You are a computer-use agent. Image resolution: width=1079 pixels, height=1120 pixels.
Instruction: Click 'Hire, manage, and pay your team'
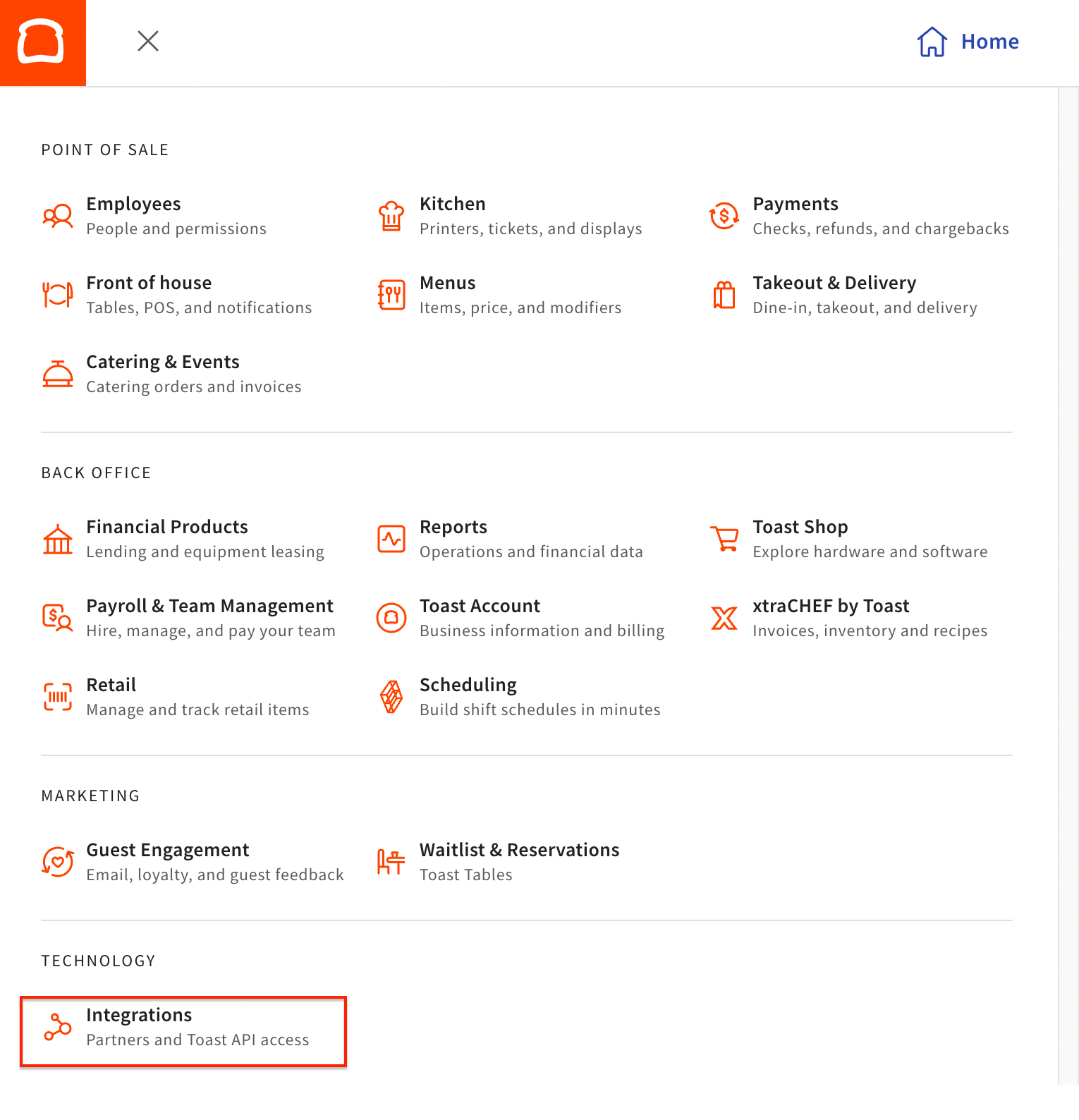[x=211, y=631]
